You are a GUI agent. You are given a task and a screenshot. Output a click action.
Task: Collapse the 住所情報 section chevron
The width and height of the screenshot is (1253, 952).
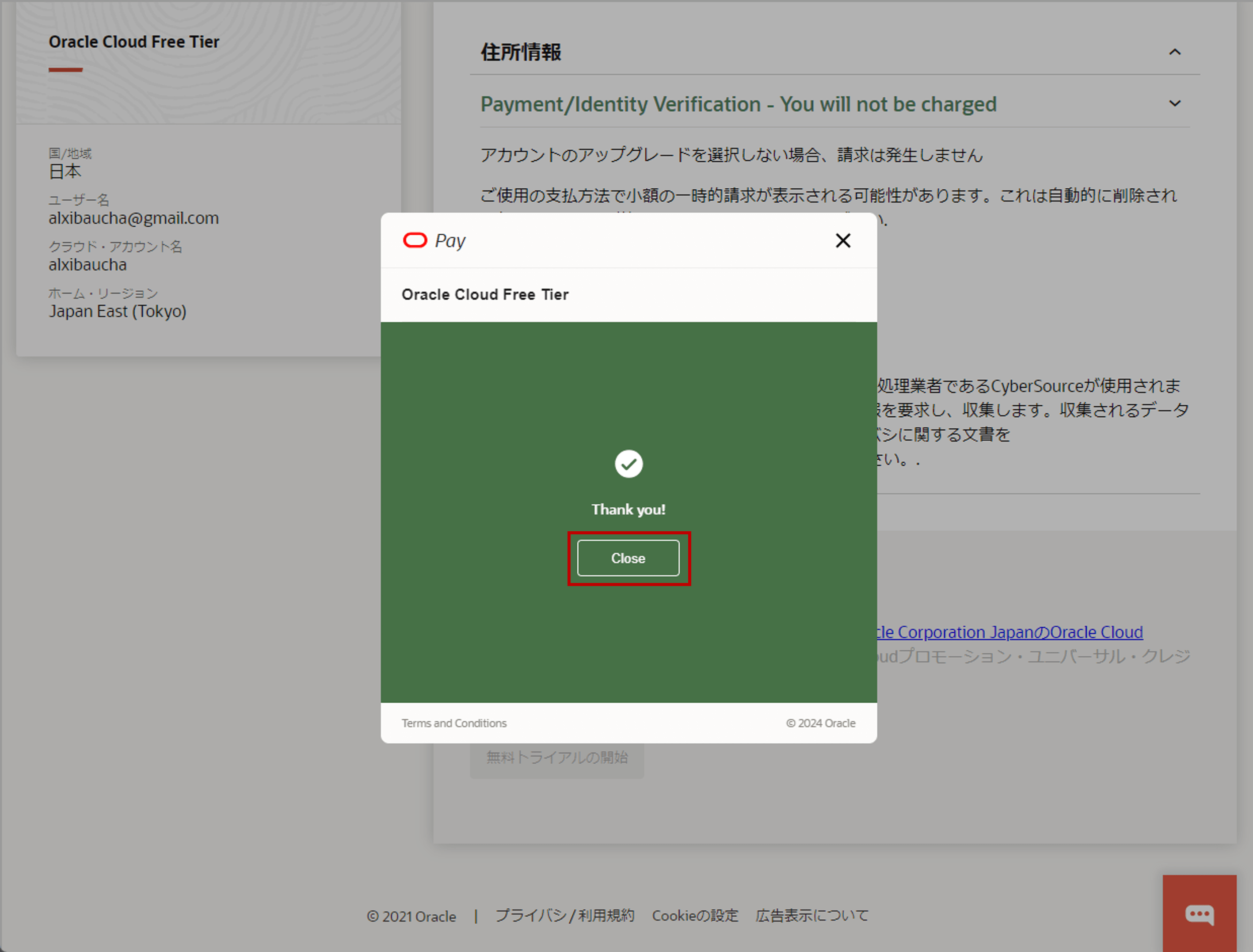coord(1175,52)
